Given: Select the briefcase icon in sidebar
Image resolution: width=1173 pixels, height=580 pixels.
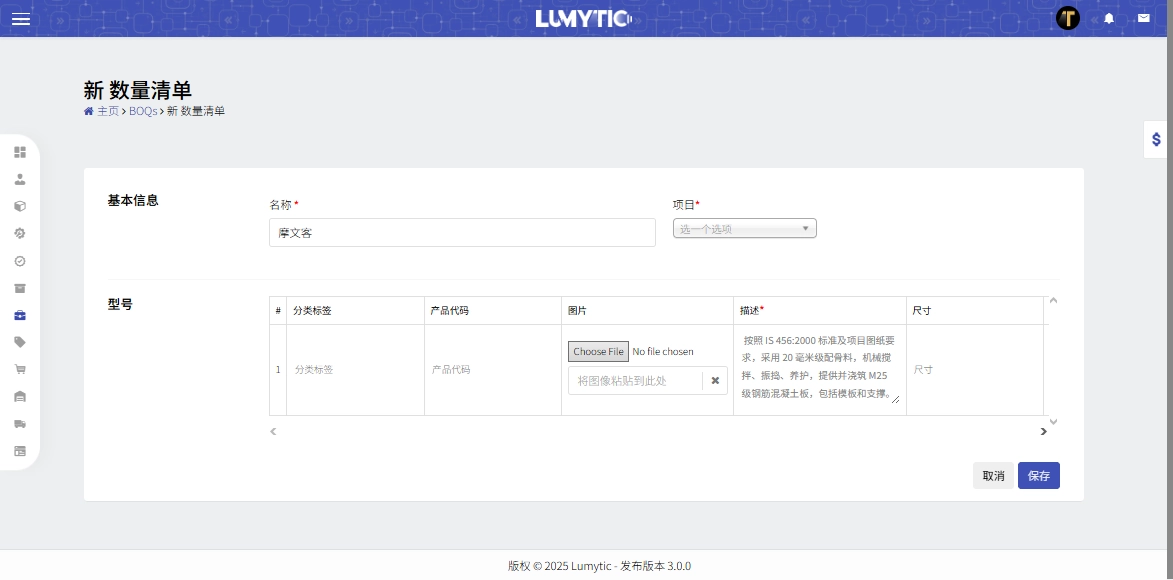Looking at the screenshot, I should coord(20,315).
